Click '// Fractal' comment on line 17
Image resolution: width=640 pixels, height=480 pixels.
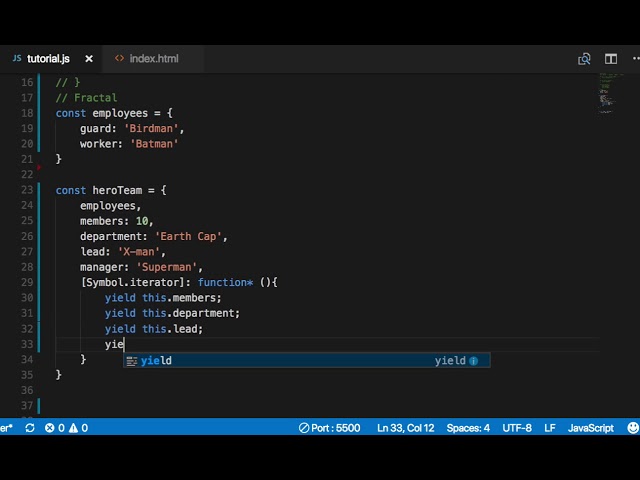pos(86,98)
